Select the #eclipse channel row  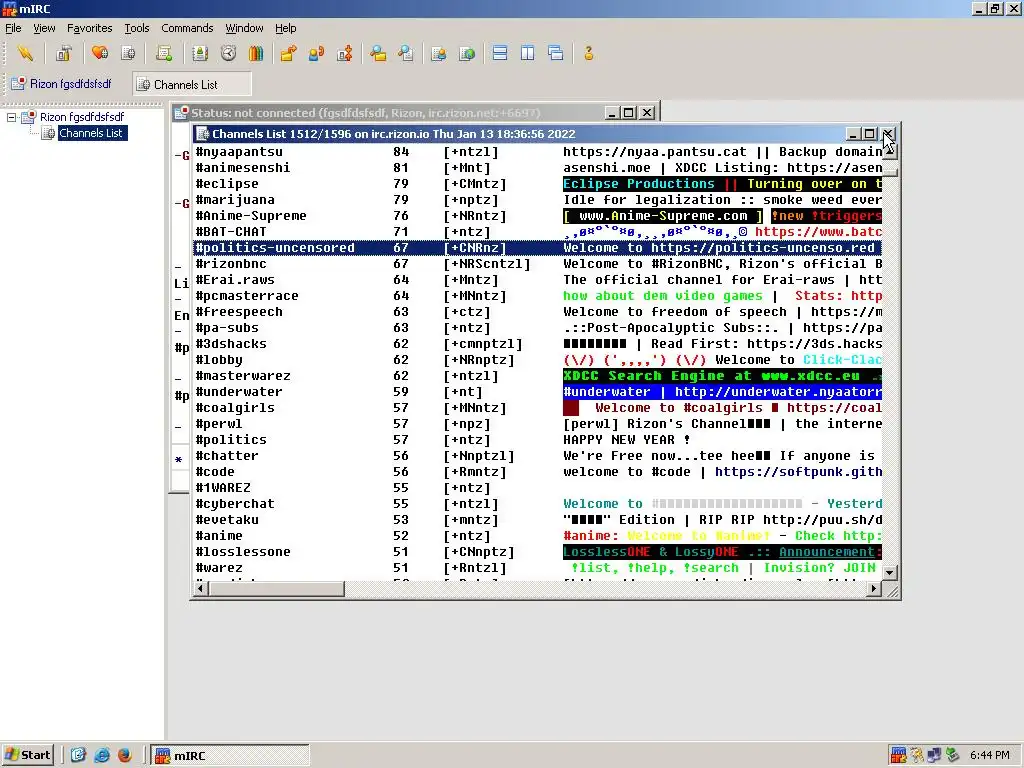(538, 184)
